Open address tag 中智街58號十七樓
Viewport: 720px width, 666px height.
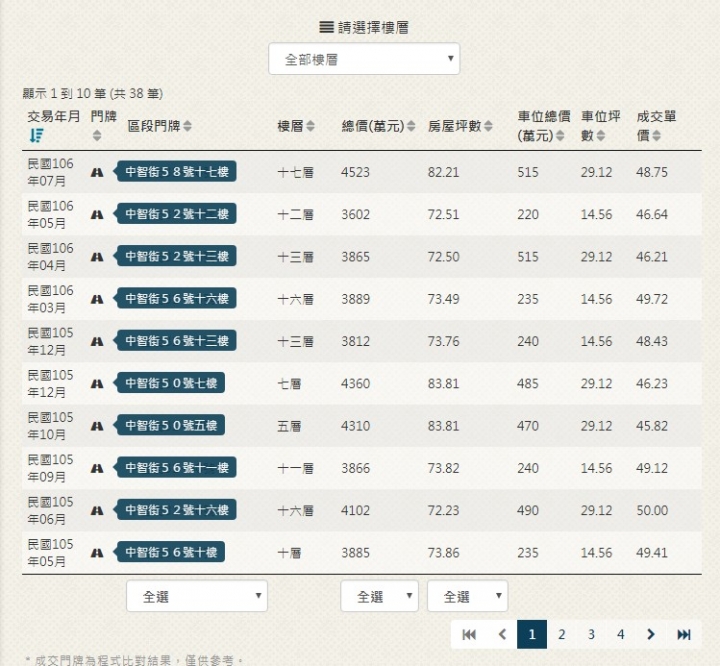[x=176, y=171]
